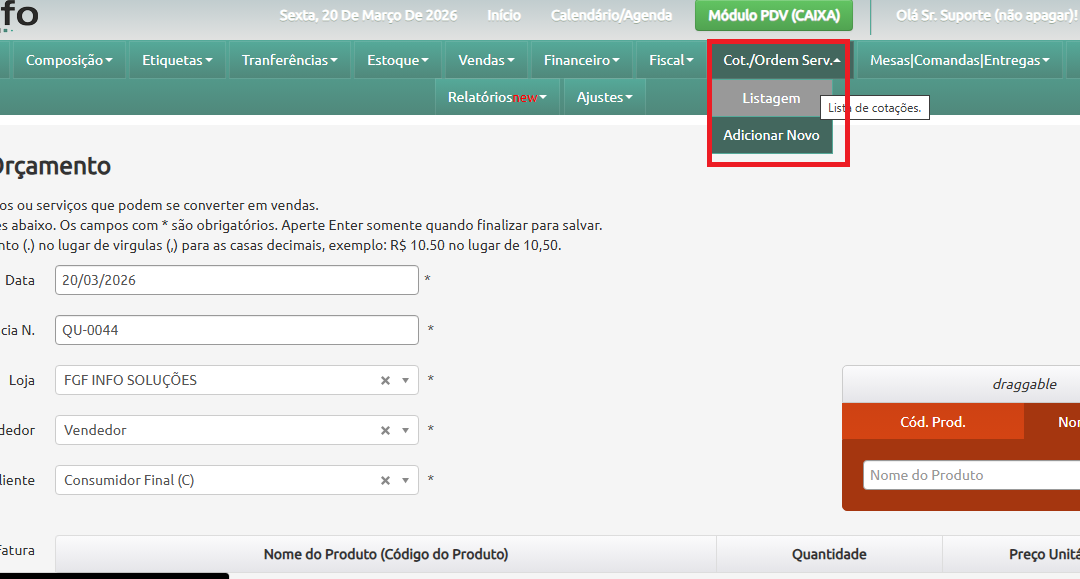The image size is (1080, 579).
Task: Open the Financeiro menu
Action: [x=579, y=59]
